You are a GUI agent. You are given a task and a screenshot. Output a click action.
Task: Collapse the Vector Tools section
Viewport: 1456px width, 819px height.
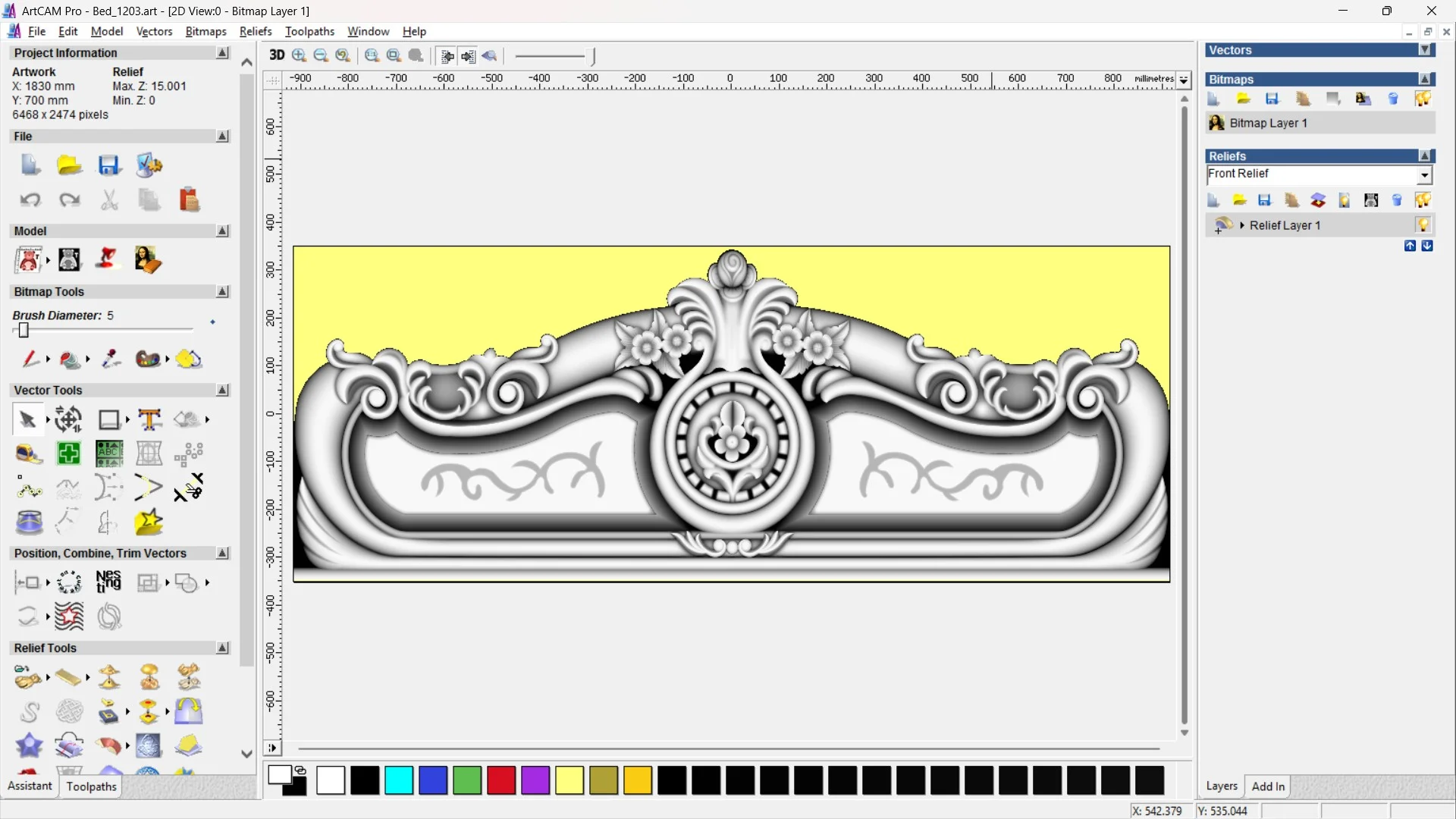222,390
